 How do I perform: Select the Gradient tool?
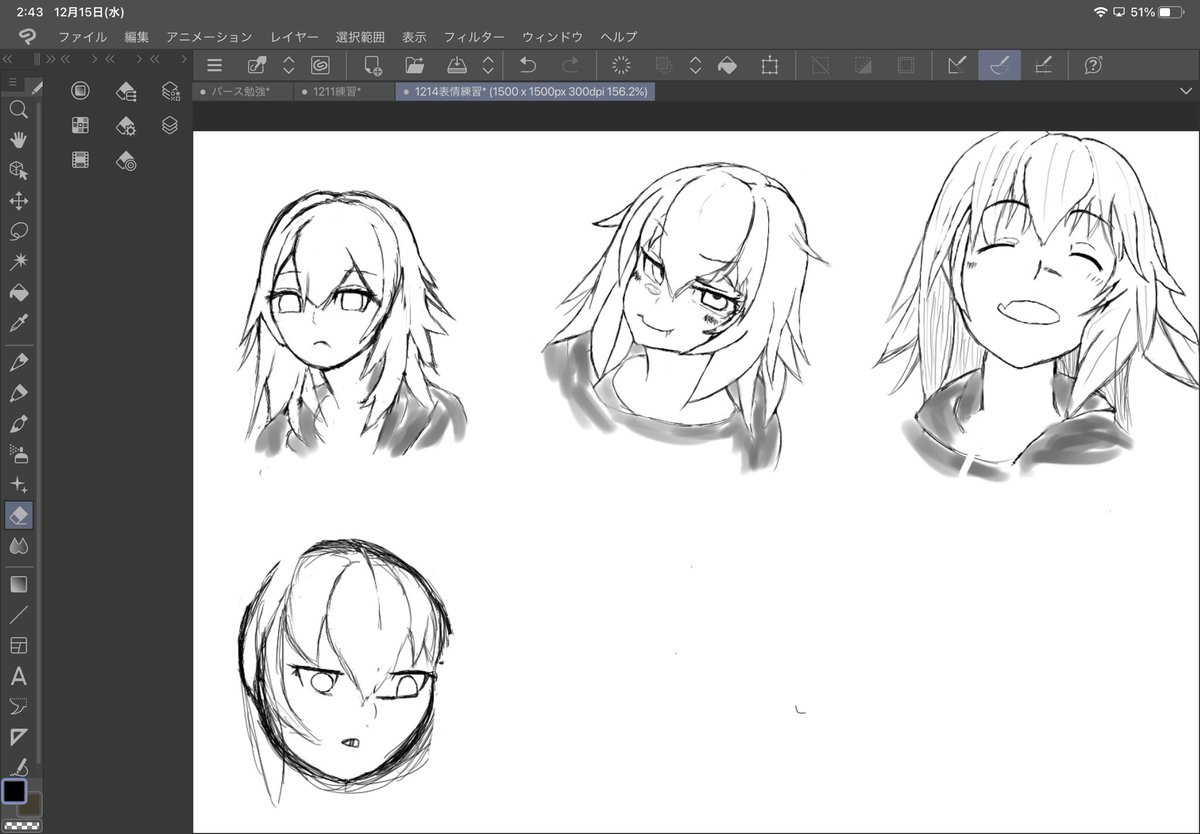click(x=18, y=584)
